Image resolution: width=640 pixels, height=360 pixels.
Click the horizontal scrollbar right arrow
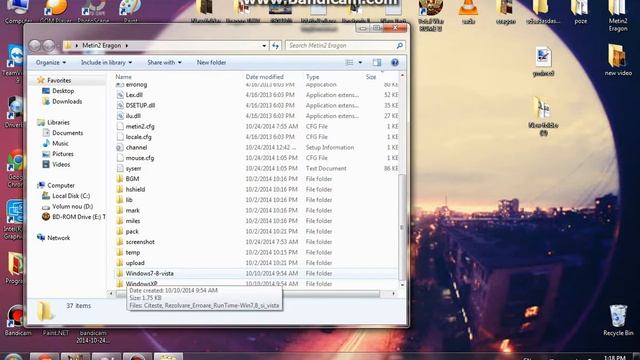pyautogui.click(x=393, y=293)
